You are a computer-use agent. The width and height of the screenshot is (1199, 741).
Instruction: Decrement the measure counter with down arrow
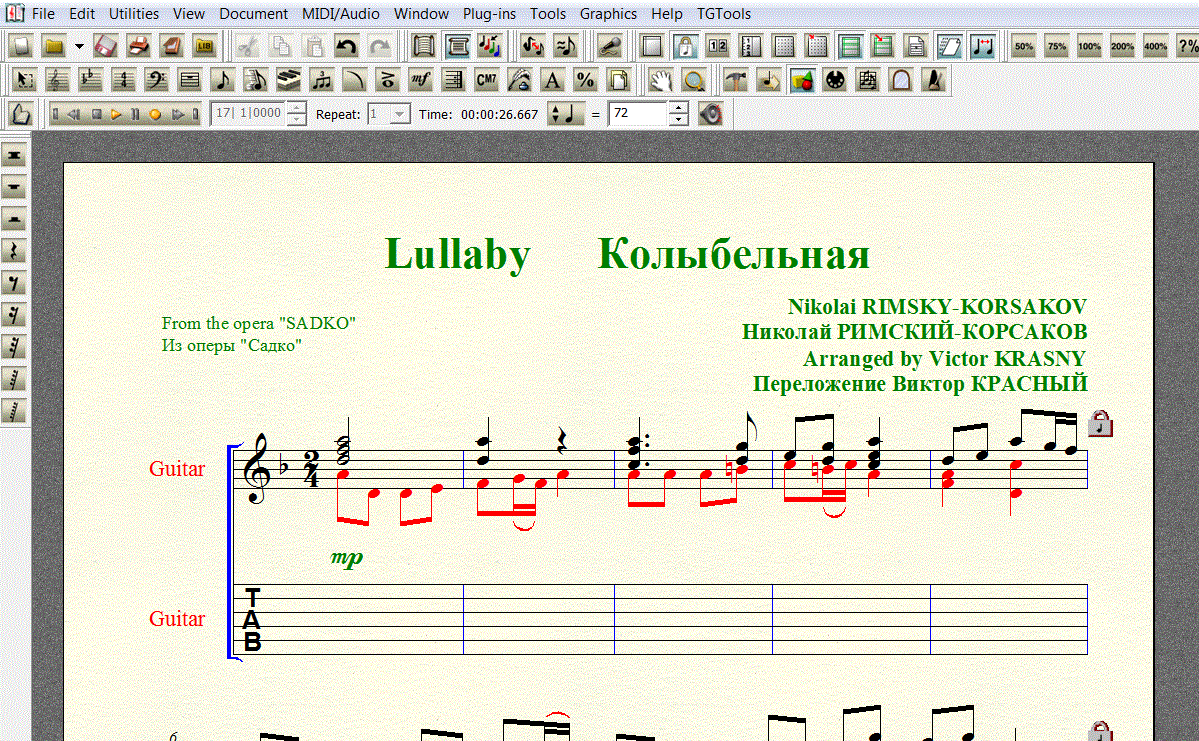[297, 120]
